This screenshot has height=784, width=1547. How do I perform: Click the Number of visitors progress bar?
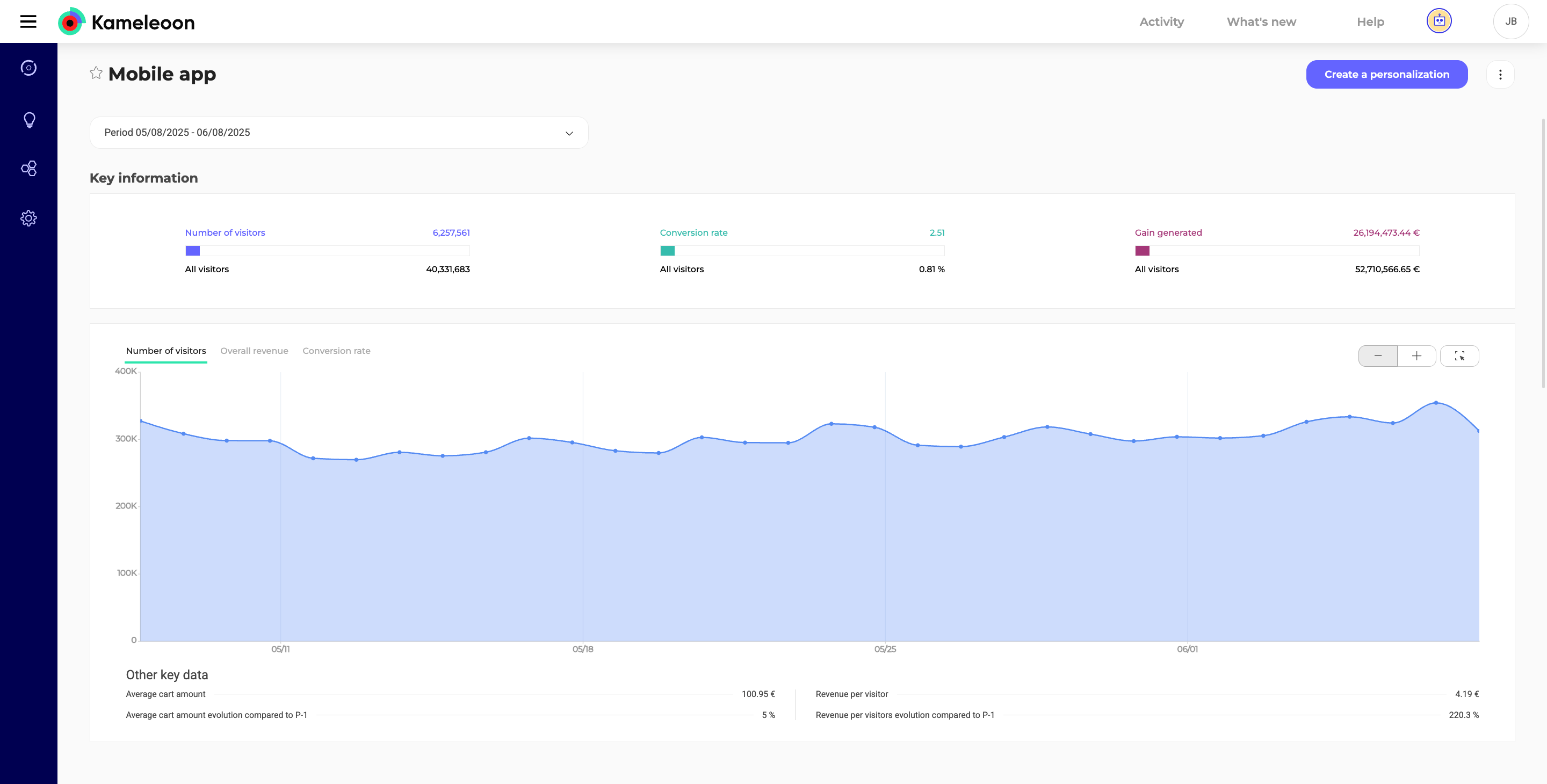tap(327, 251)
